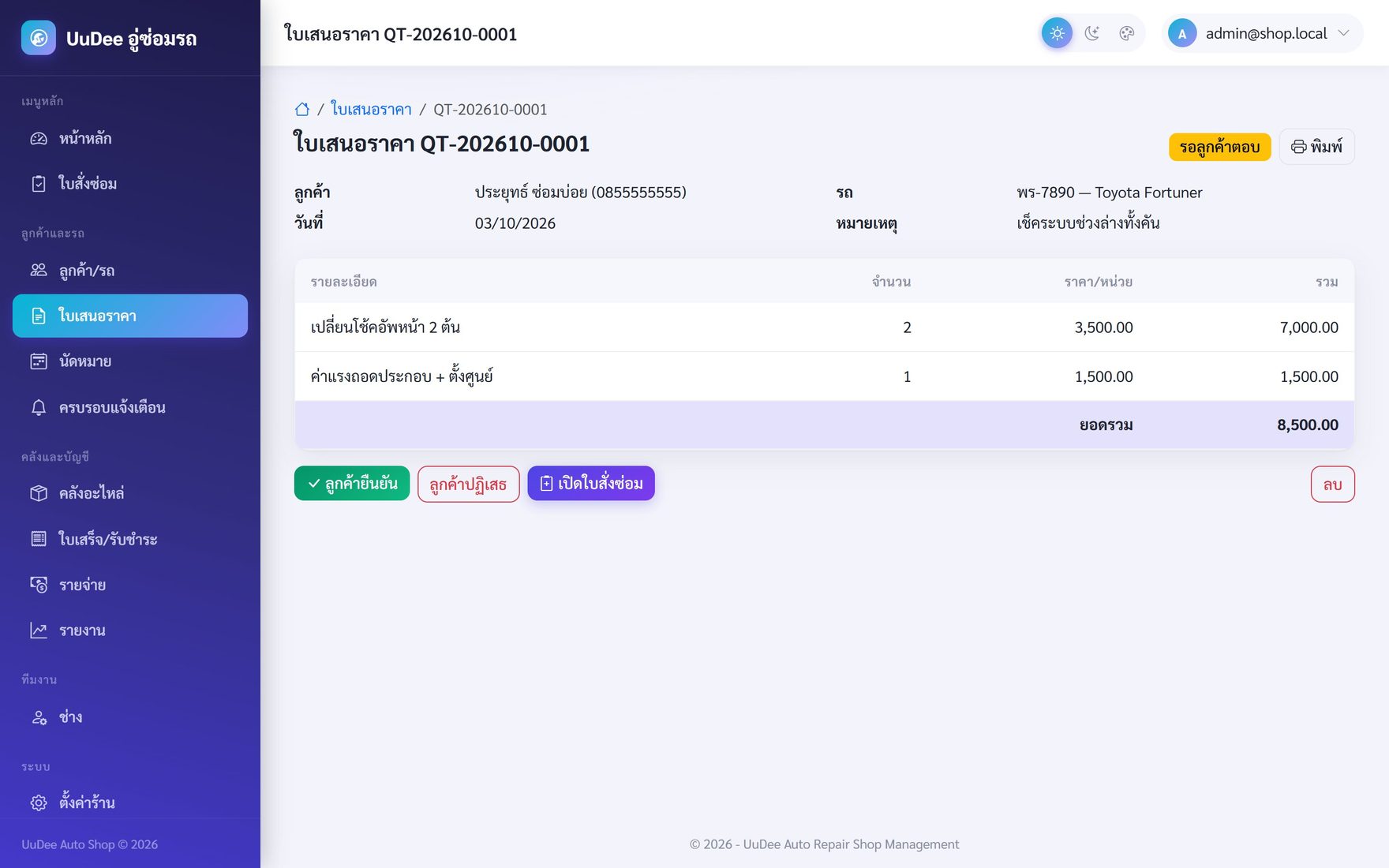
Task: Click the ตั้งค่าร้าน gear icon
Action: 39,803
